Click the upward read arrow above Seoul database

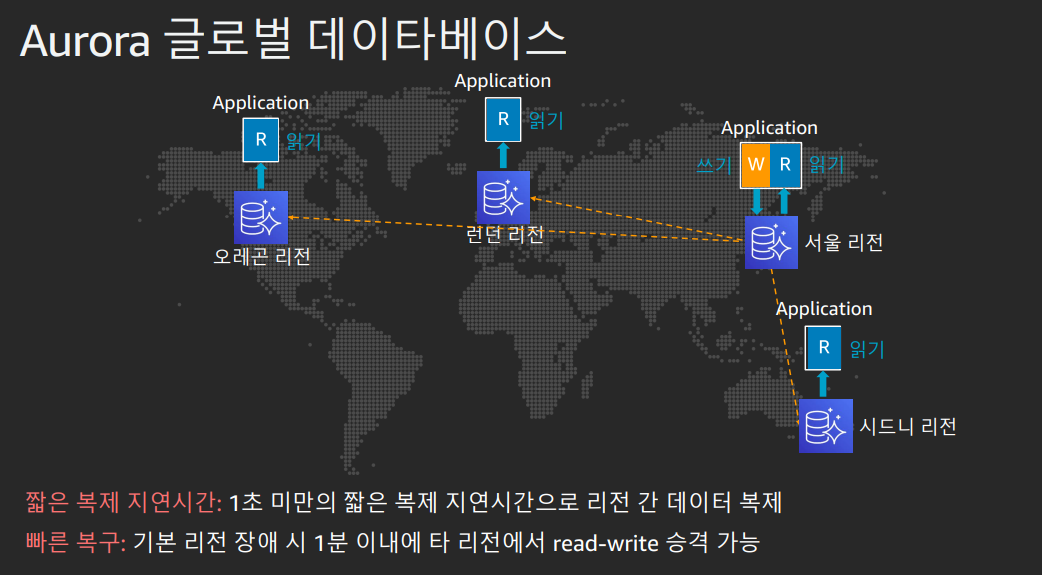784,201
